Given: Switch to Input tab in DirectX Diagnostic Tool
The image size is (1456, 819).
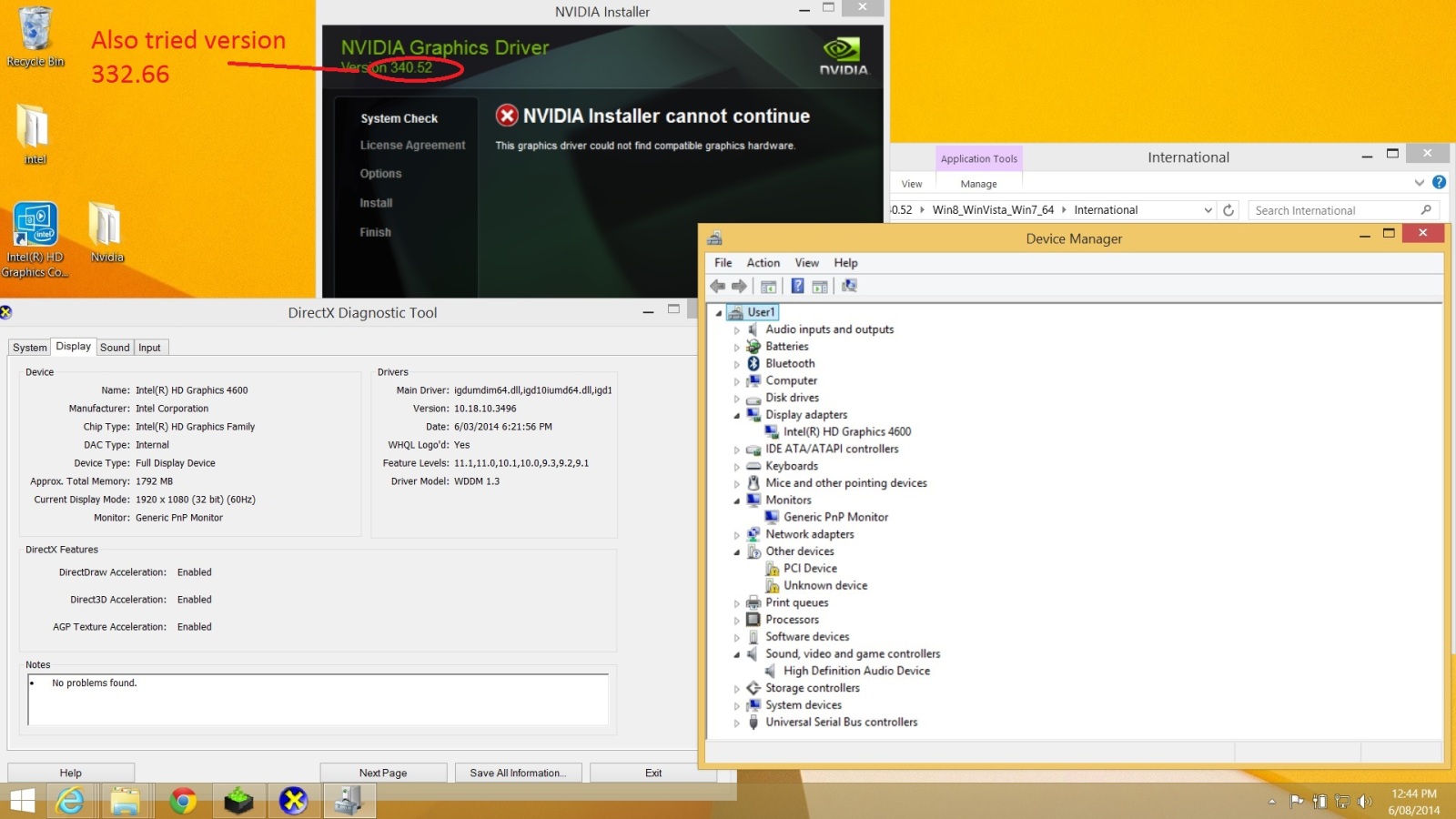Looking at the screenshot, I should pyautogui.click(x=149, y=348).
